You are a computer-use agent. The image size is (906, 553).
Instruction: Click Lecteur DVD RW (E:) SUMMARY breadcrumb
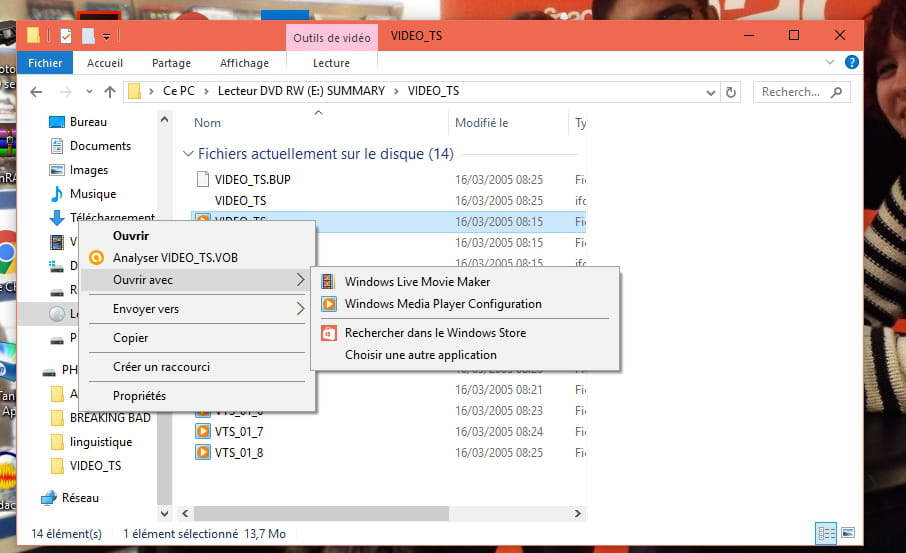[301, 91]
